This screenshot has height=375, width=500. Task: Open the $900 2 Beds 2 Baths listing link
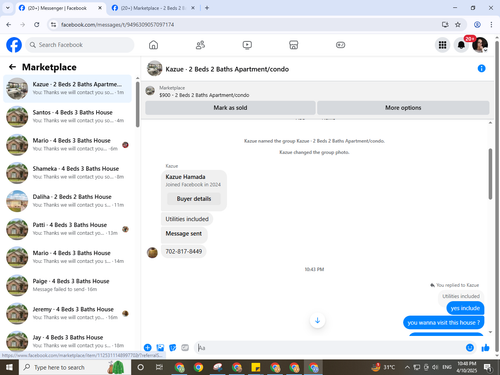[x=204, y=95]
